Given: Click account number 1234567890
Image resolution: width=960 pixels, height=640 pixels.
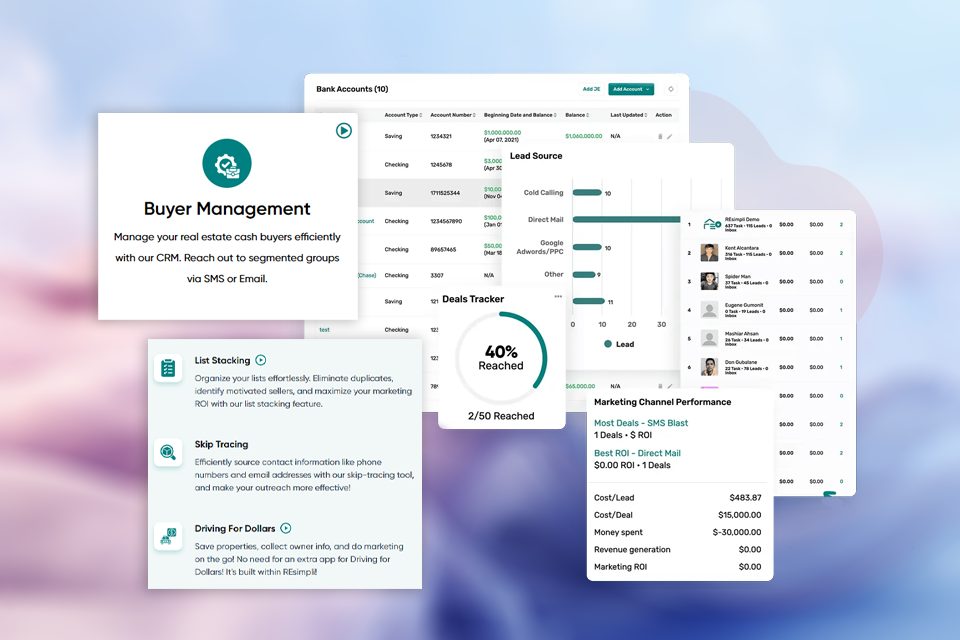Looking at the screenshot, I should [446, 221].
